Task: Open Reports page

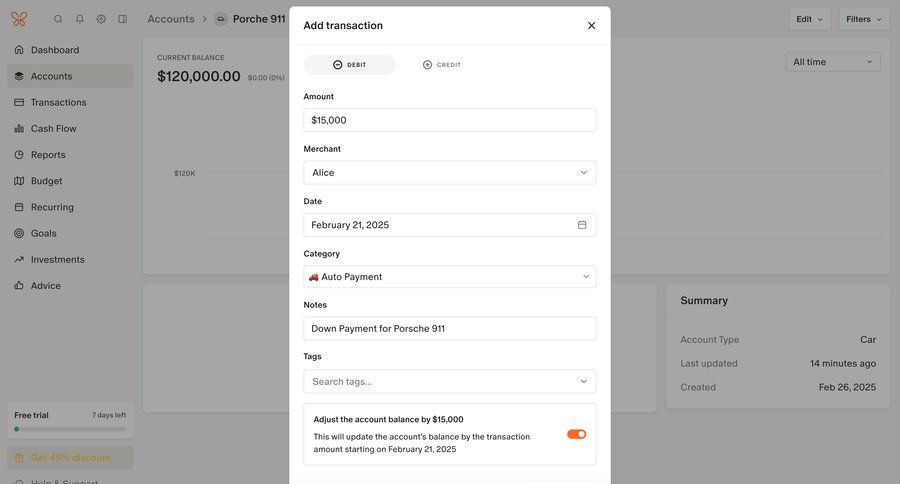Action: coord(70,154)
